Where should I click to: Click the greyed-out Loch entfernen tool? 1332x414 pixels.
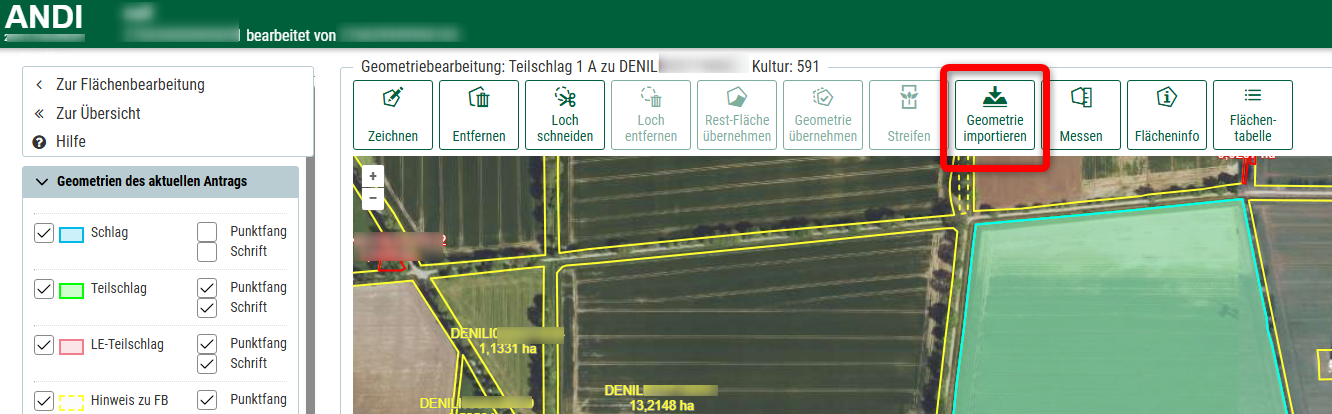tap(651, 115)
